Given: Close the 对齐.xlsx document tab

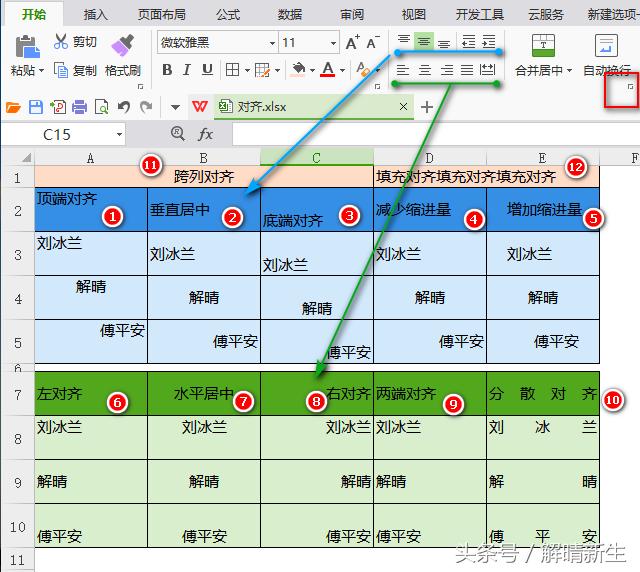Looking at the screenshot, I should coord(403,107).
